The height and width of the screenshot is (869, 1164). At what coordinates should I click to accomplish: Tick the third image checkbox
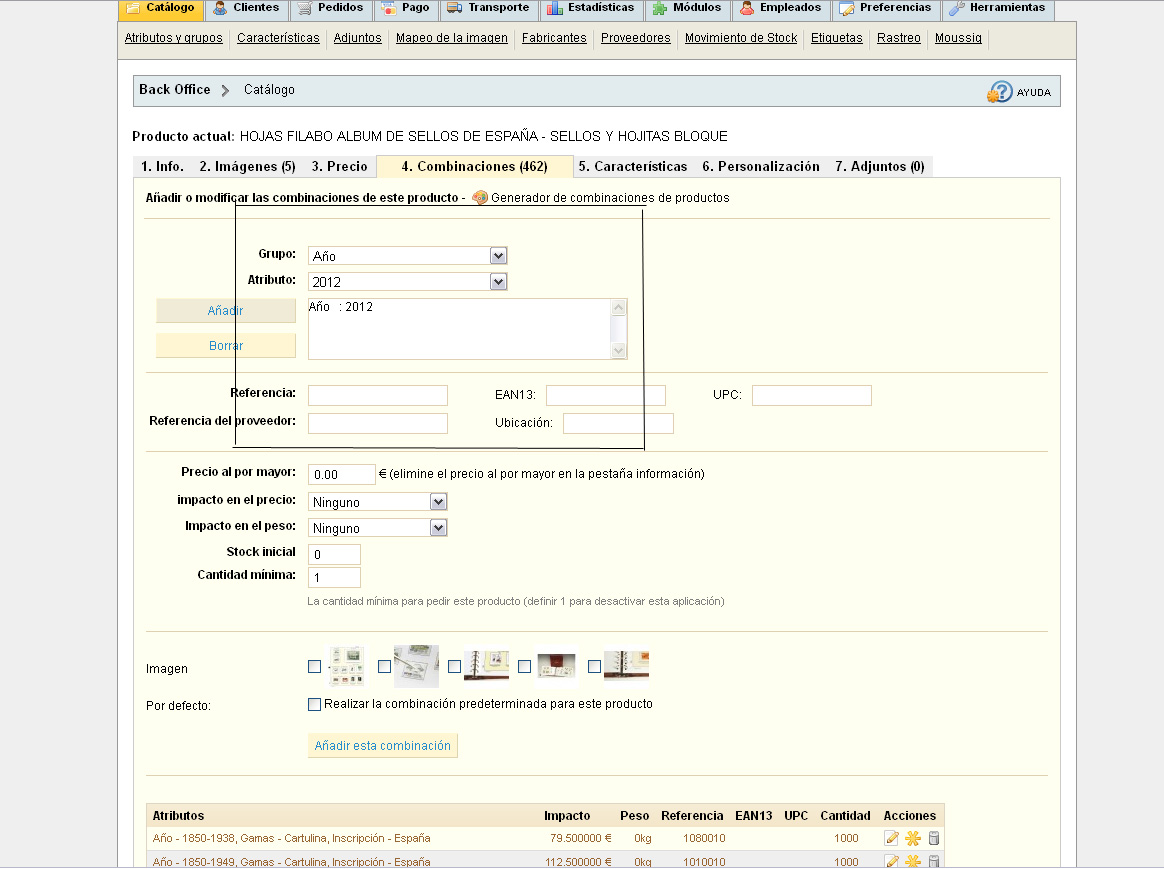[x=455, y=666]
